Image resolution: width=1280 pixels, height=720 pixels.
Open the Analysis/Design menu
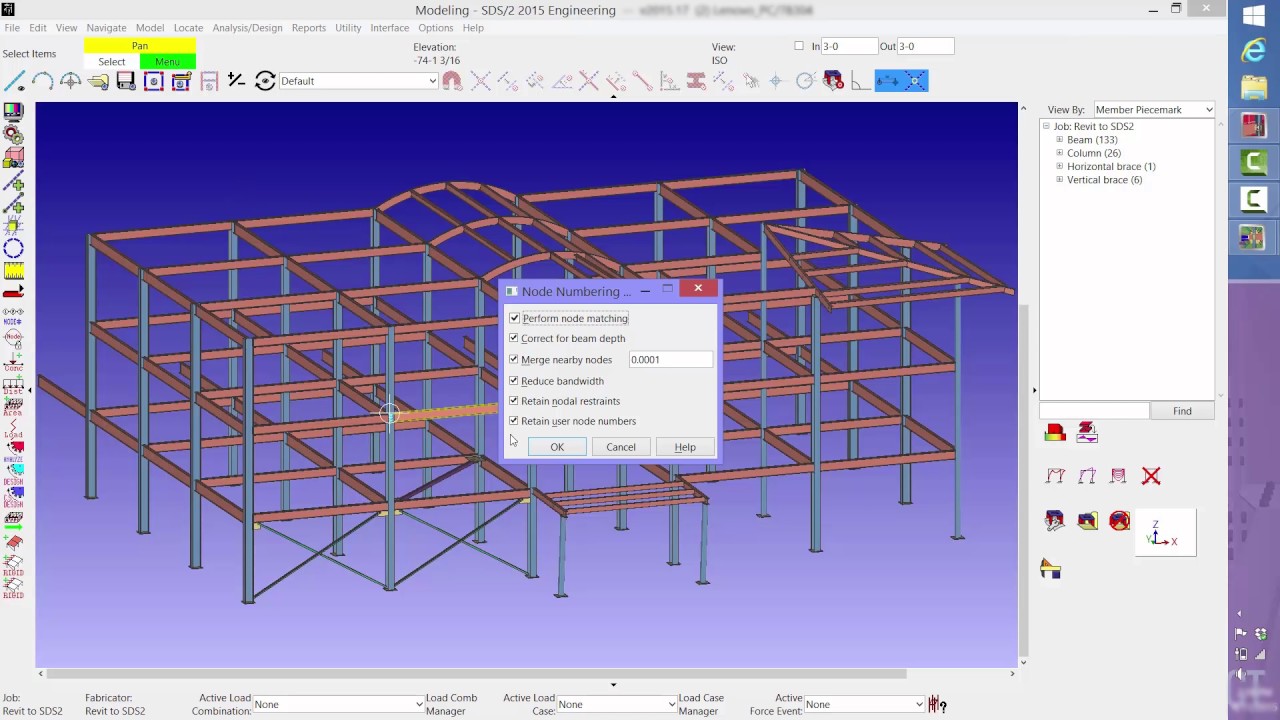(247, 28)
